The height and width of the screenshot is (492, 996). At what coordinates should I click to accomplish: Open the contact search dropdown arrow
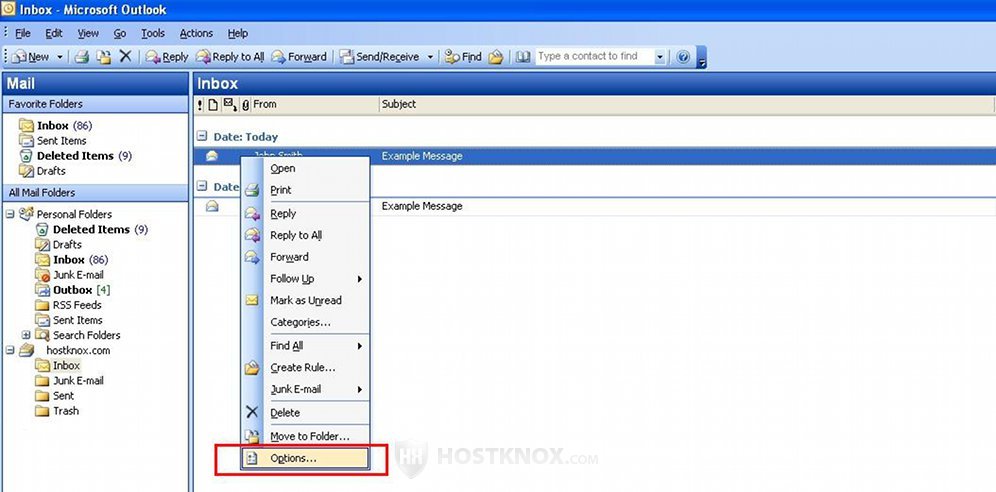click(x=659, y=57)
